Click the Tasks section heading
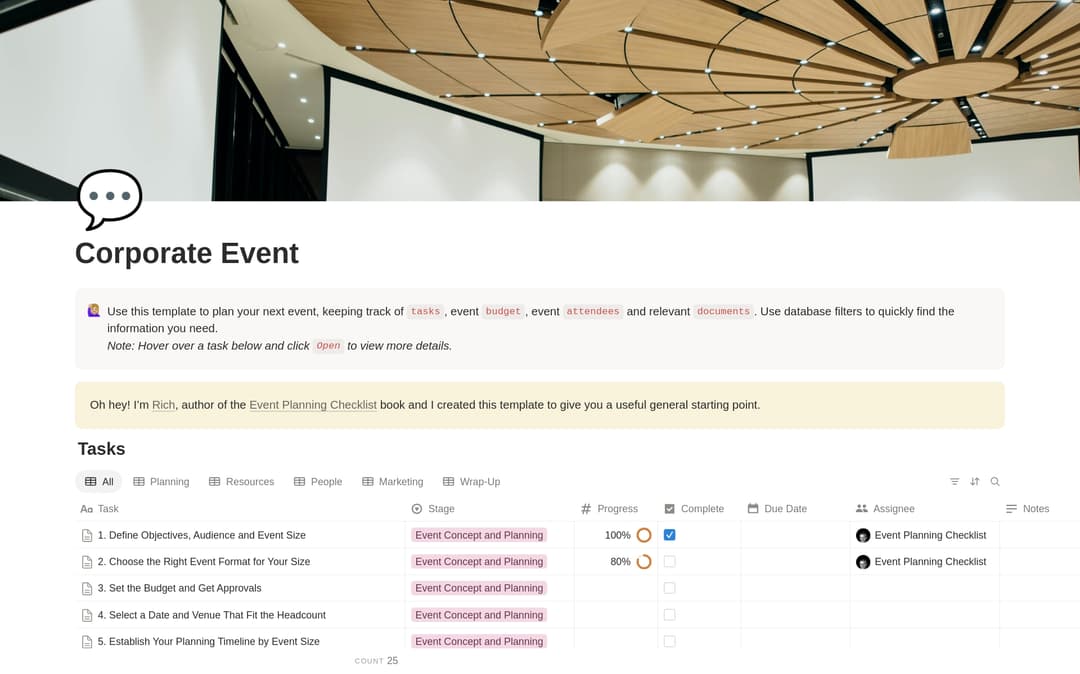Viewport: 1080px width, 674px height. (101, 449)
